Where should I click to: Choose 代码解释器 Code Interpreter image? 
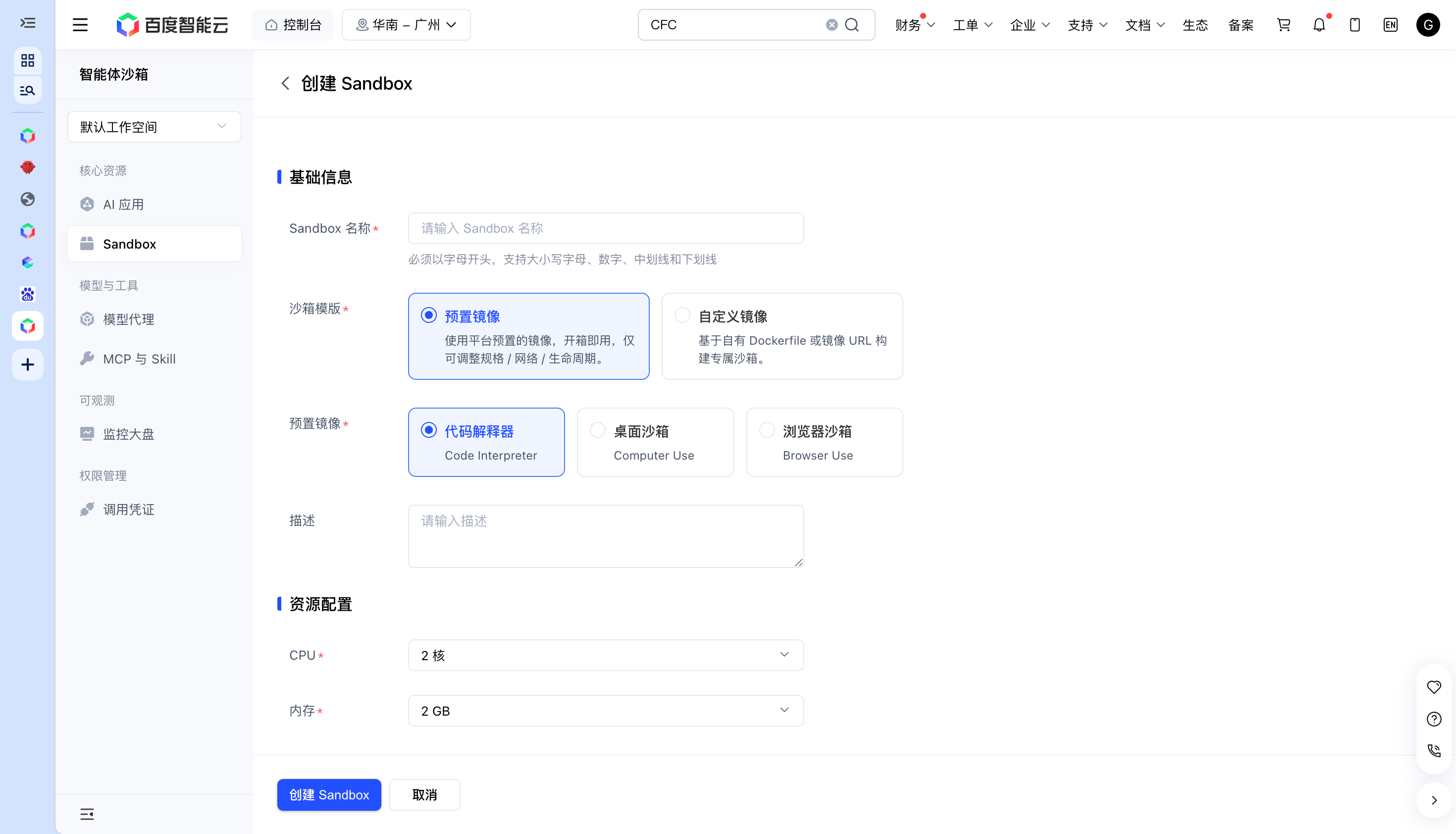[x=486, y=442]
